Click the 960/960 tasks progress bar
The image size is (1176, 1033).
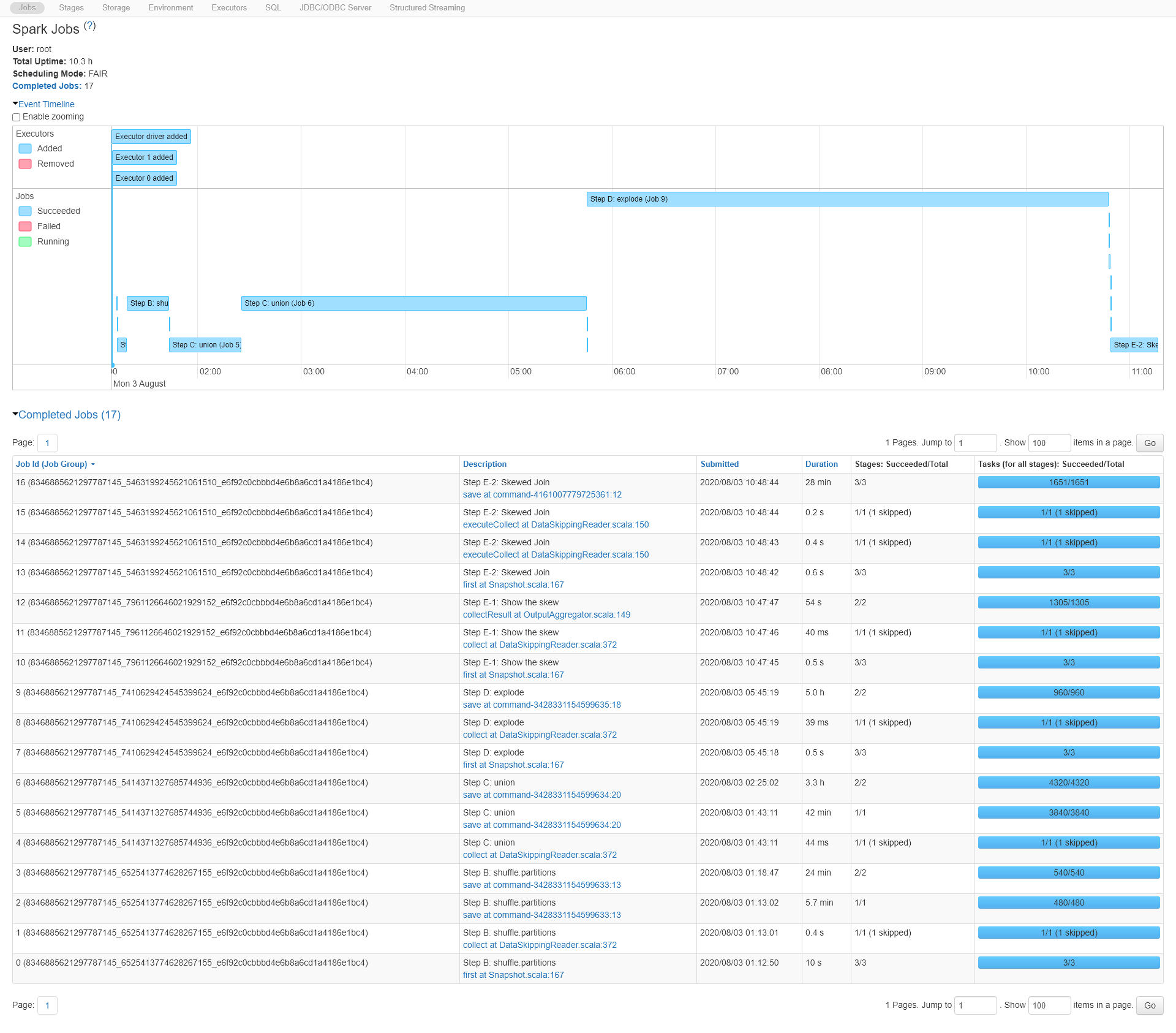coord(1069,692)
